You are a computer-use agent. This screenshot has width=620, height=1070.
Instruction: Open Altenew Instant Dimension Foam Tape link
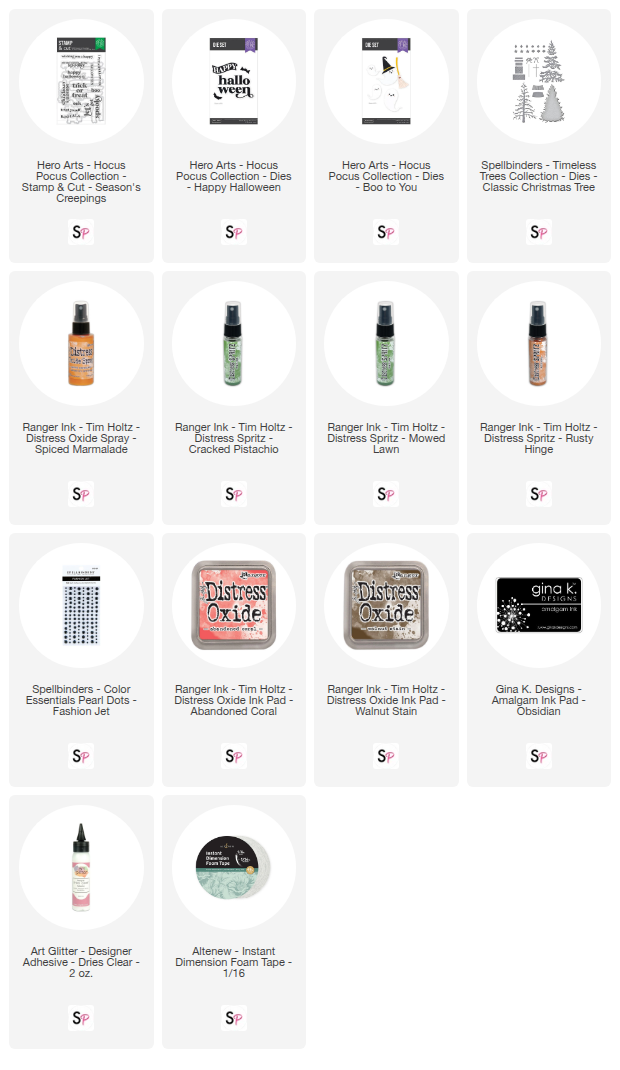(234, 962)
